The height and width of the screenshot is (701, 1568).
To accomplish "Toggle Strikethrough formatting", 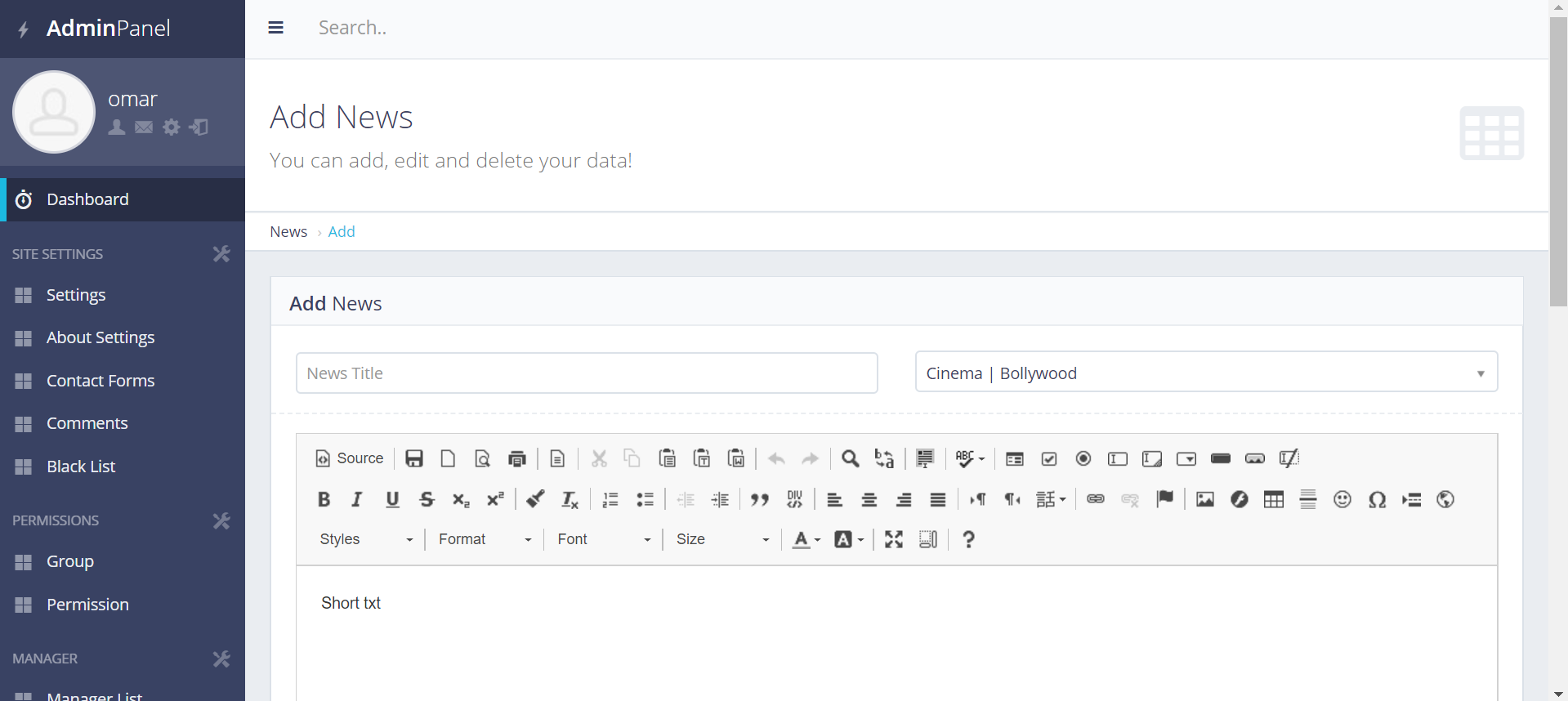I will (x=427, y=499).
